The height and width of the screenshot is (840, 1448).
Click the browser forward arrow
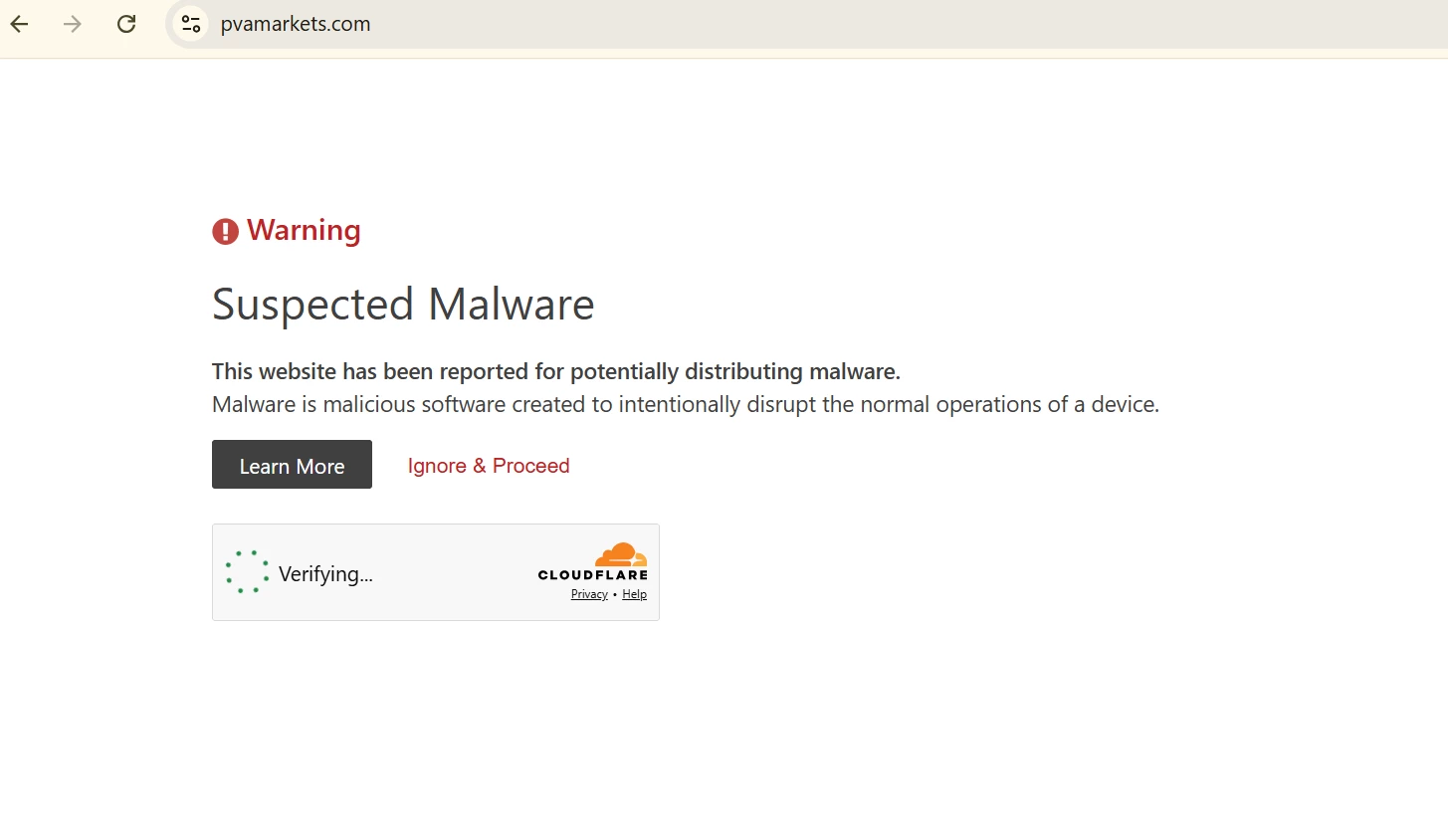tap(73, 24)
